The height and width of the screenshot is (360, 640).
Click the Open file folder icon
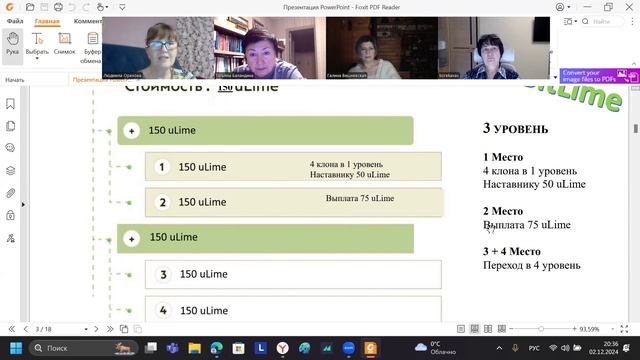30,7
